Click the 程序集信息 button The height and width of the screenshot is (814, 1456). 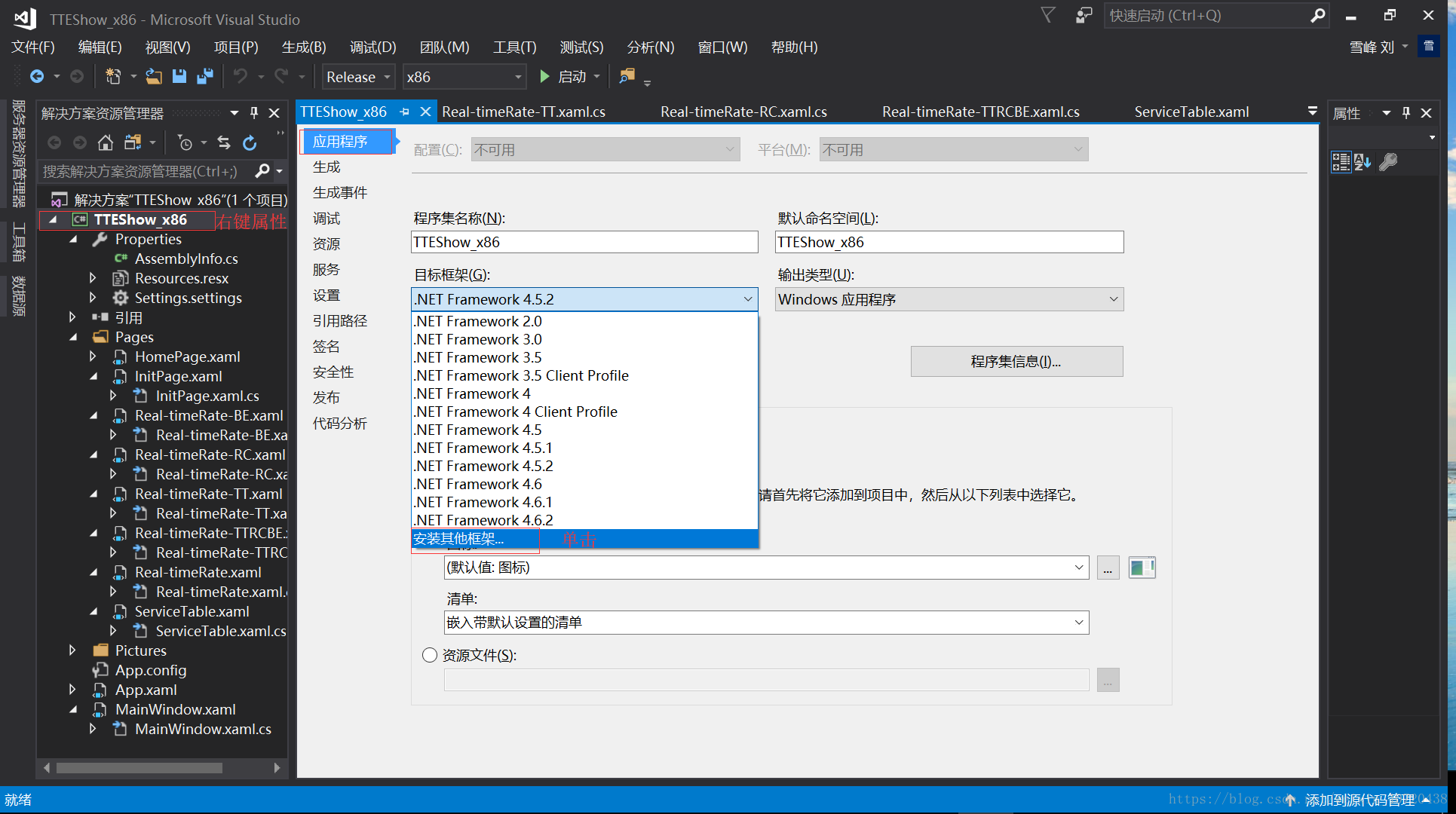[x=1016, y=362]
